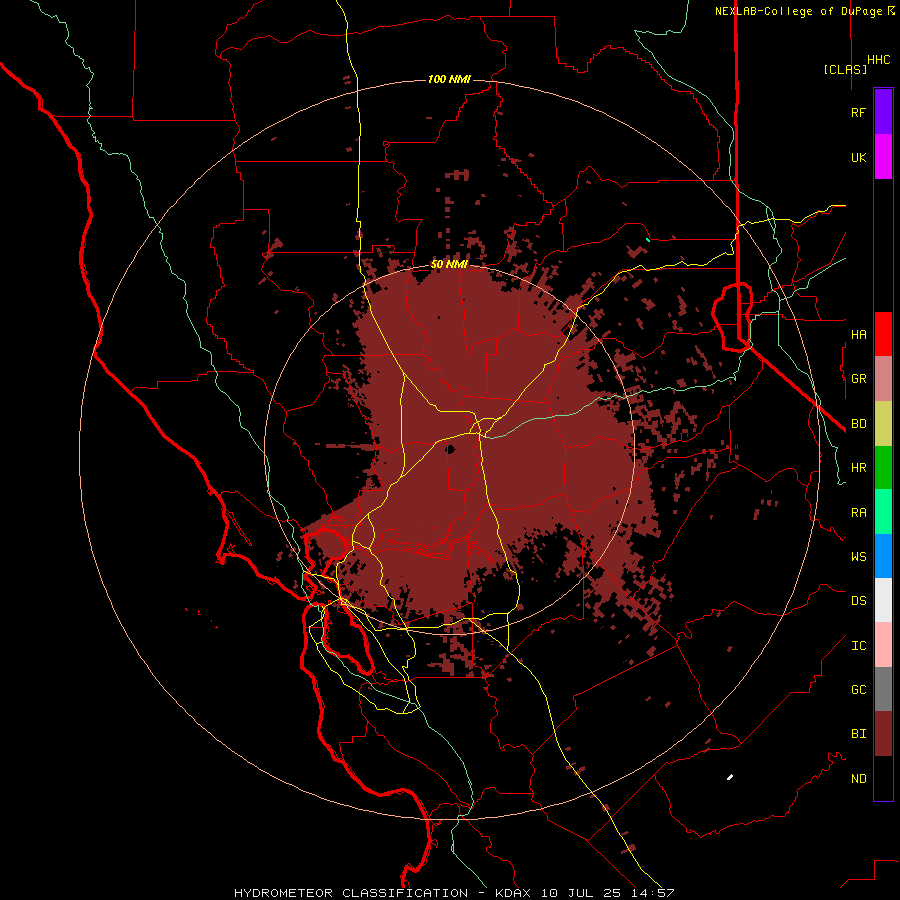Click the GR legend label
Viewport: 900px width, 900px height.
858,379
